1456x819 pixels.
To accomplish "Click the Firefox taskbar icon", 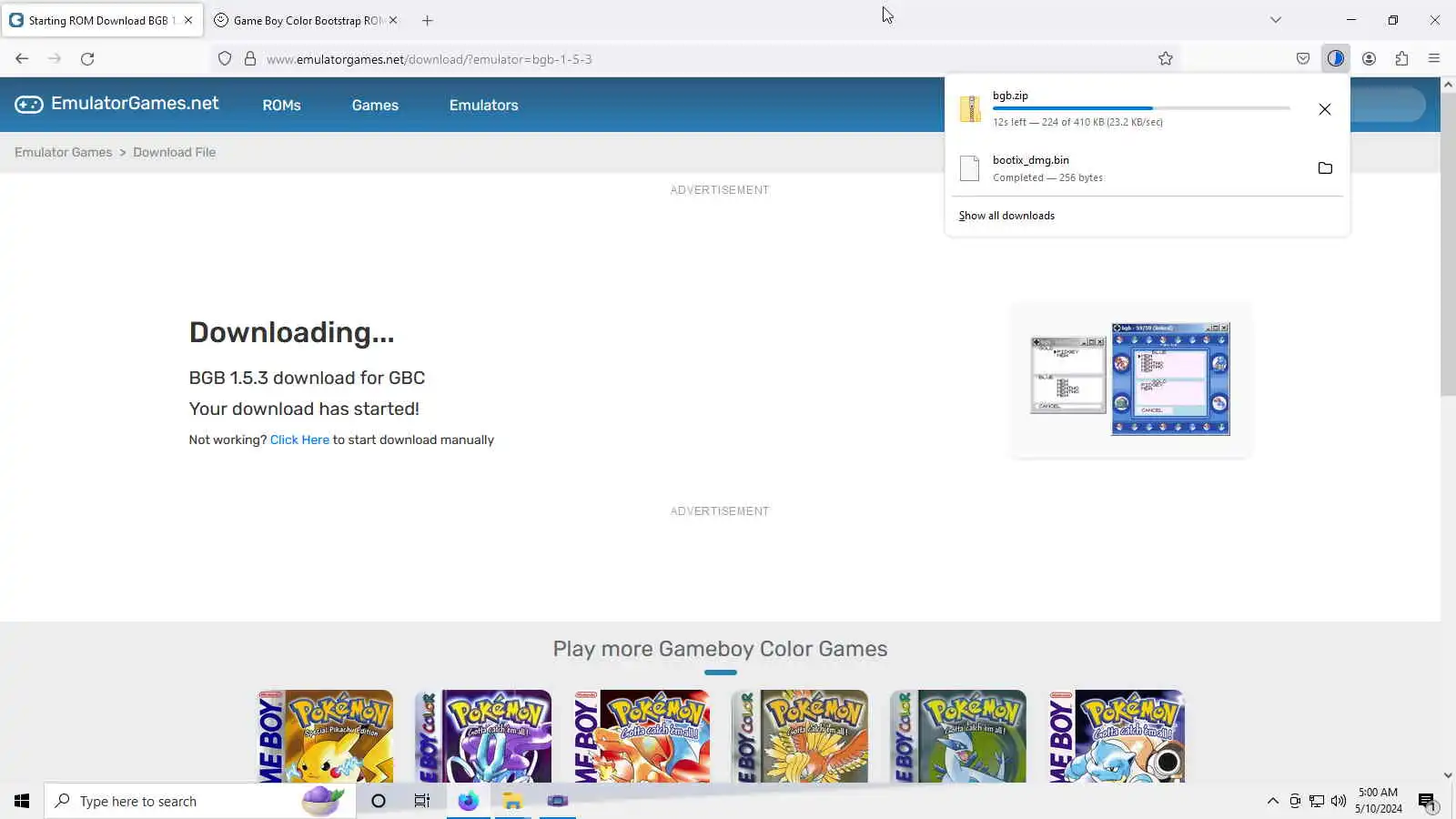I will coord(468,801).
